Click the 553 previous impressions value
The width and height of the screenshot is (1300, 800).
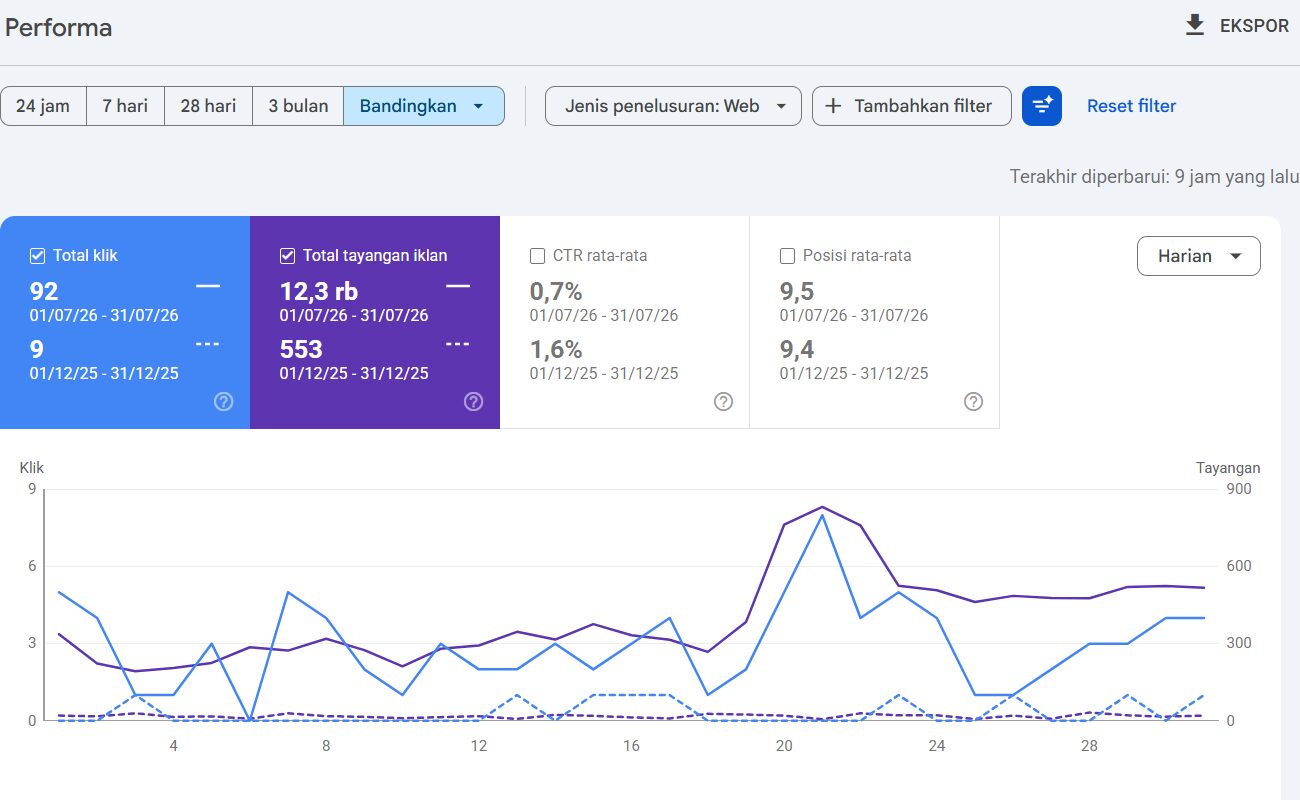coord(301,349)
